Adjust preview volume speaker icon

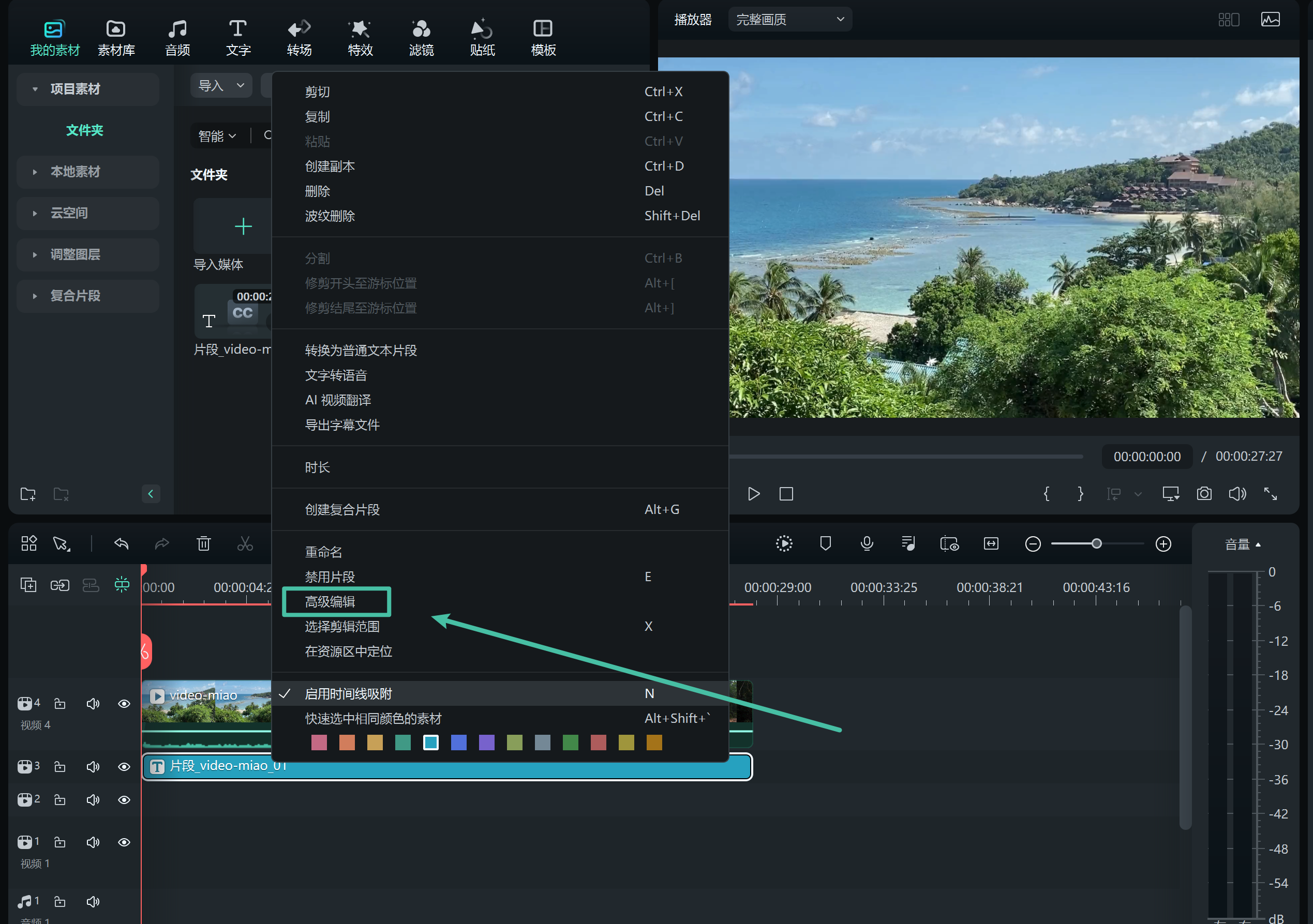tap(1237, 494)
